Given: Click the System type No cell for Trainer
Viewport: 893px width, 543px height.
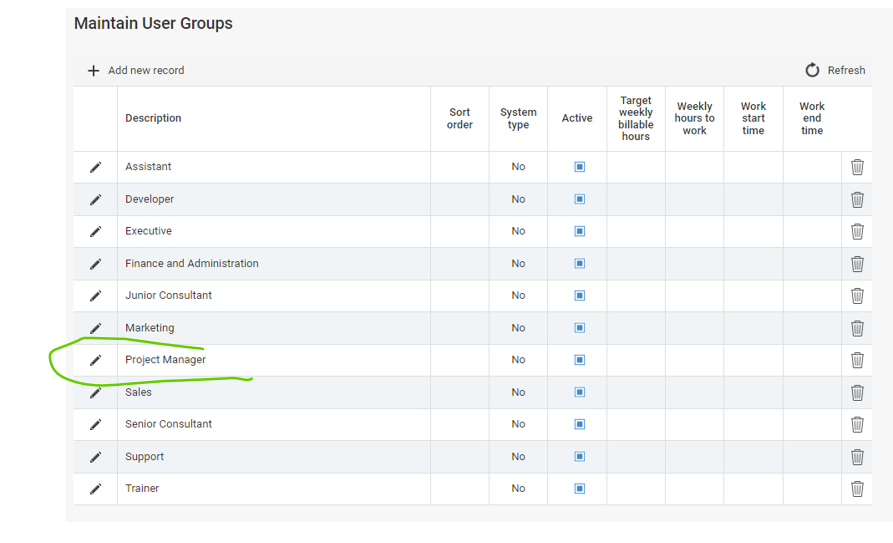Looking at the screenshot, I should (x=518, y=489).
